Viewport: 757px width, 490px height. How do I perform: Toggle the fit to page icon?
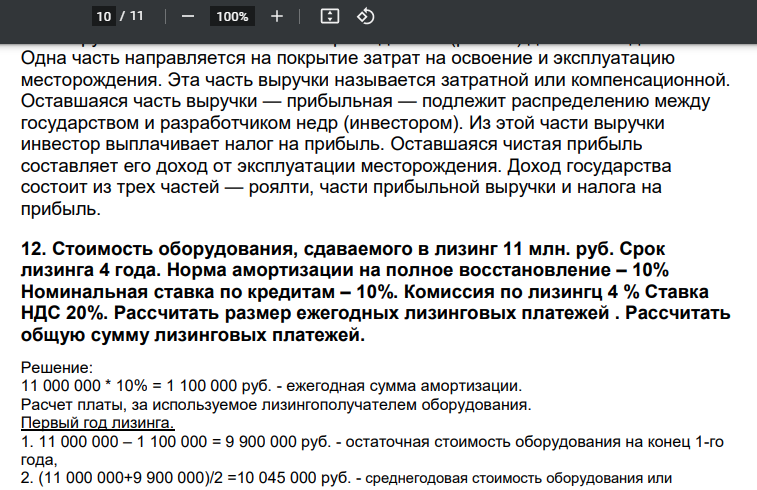coord(330,16)
